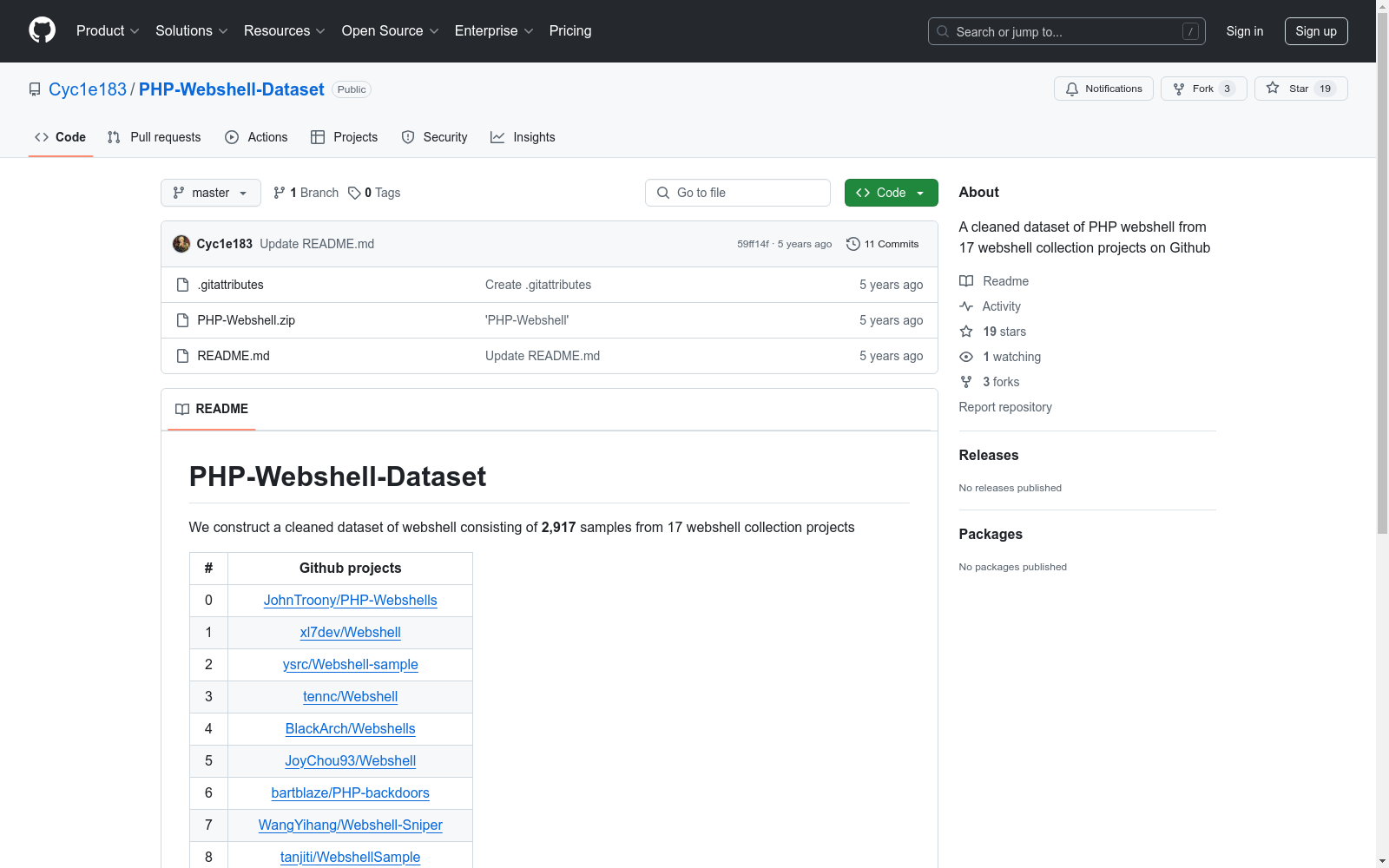
Task: Open the Cyc1e183 commit author link
Action: coord(225,244)
